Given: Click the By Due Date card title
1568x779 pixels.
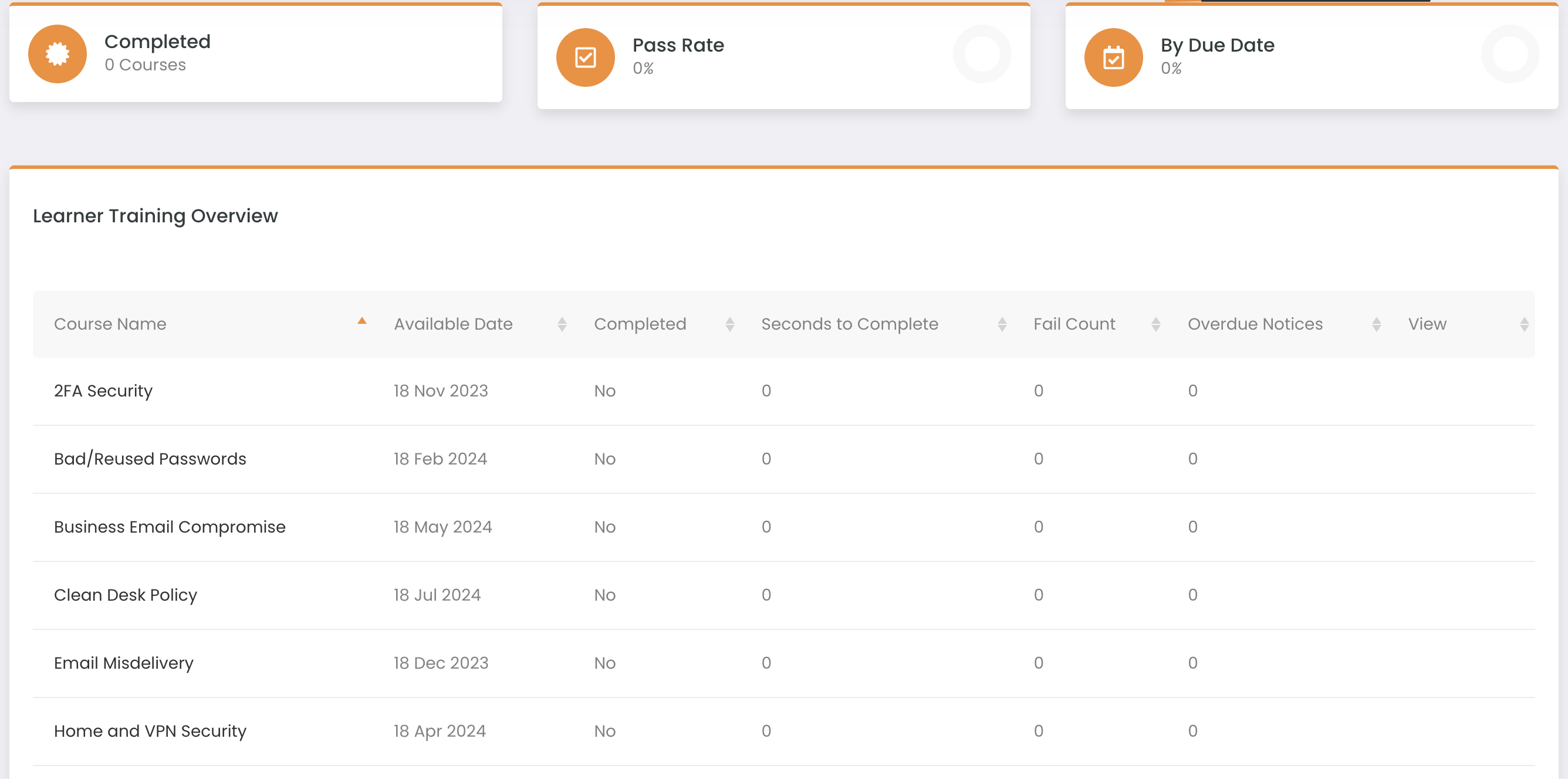Looking at the screenshot, I should (x=1218, y=45).
